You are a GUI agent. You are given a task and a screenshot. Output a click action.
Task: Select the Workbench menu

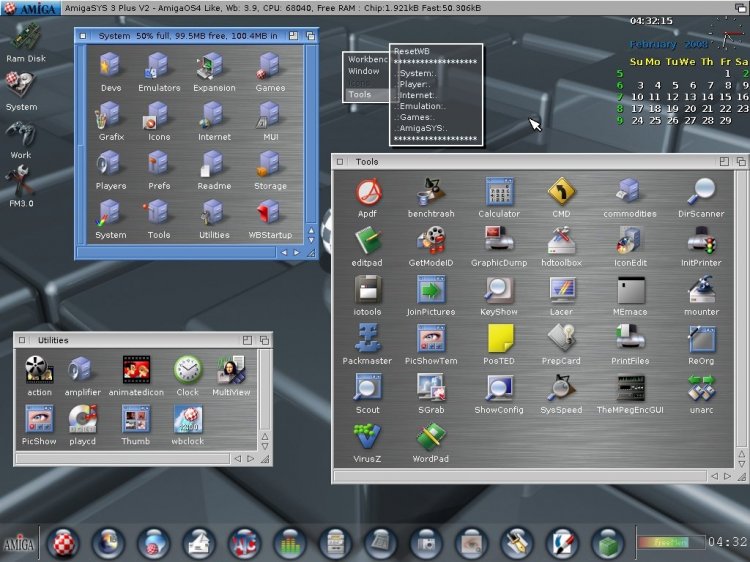coord(367,59)
